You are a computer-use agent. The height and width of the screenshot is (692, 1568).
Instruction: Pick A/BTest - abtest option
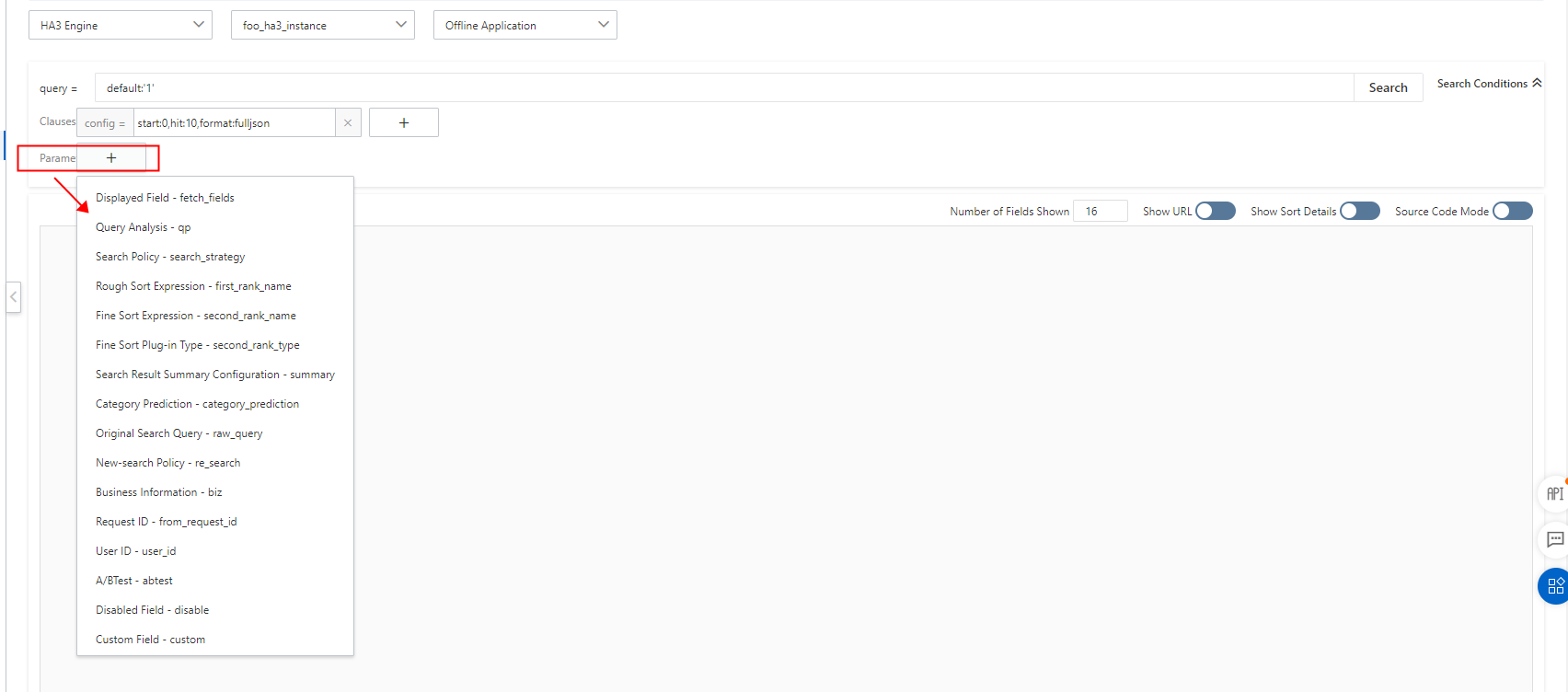point(215,581)
